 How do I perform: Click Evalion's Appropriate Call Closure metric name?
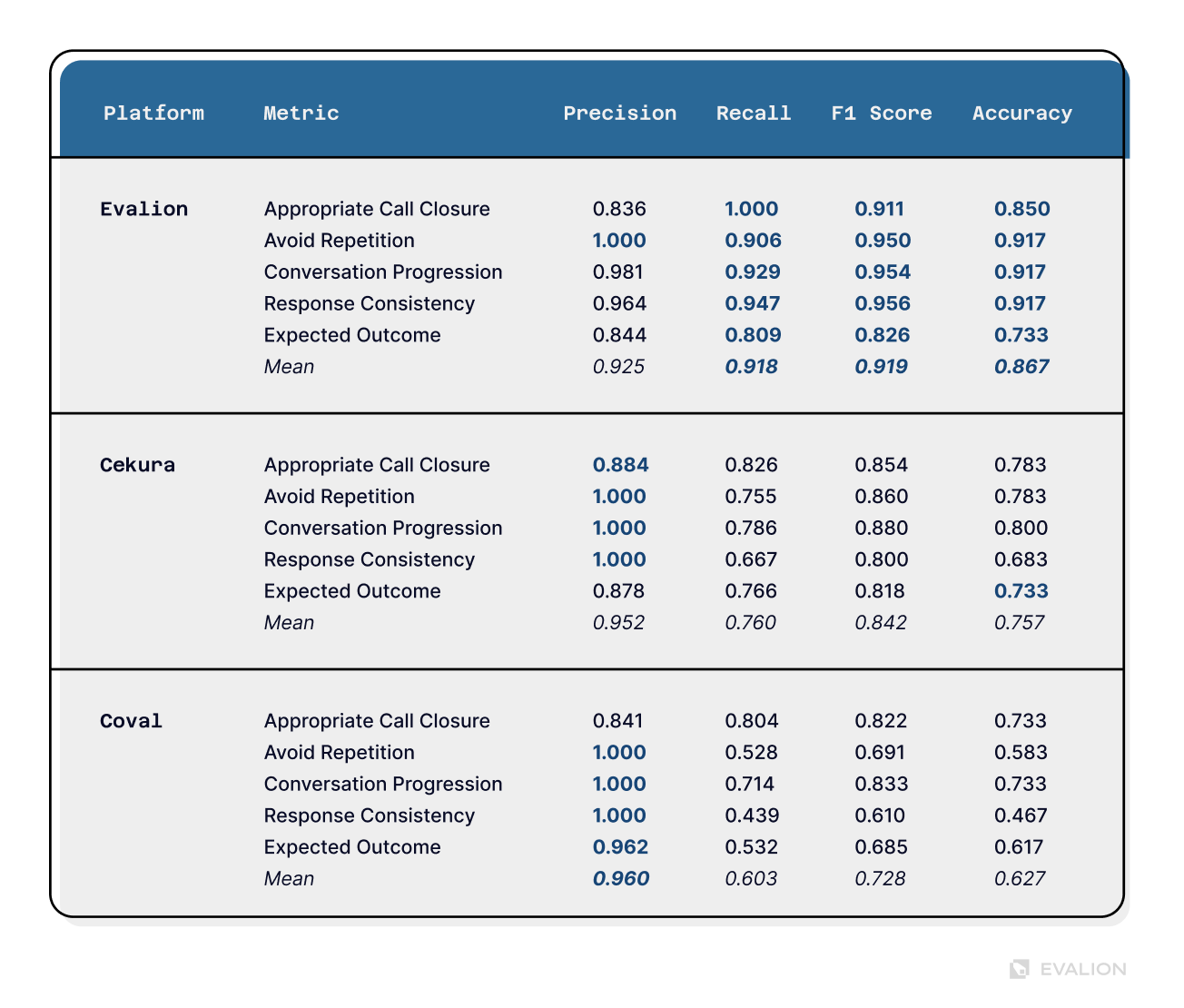coord(377,209)
